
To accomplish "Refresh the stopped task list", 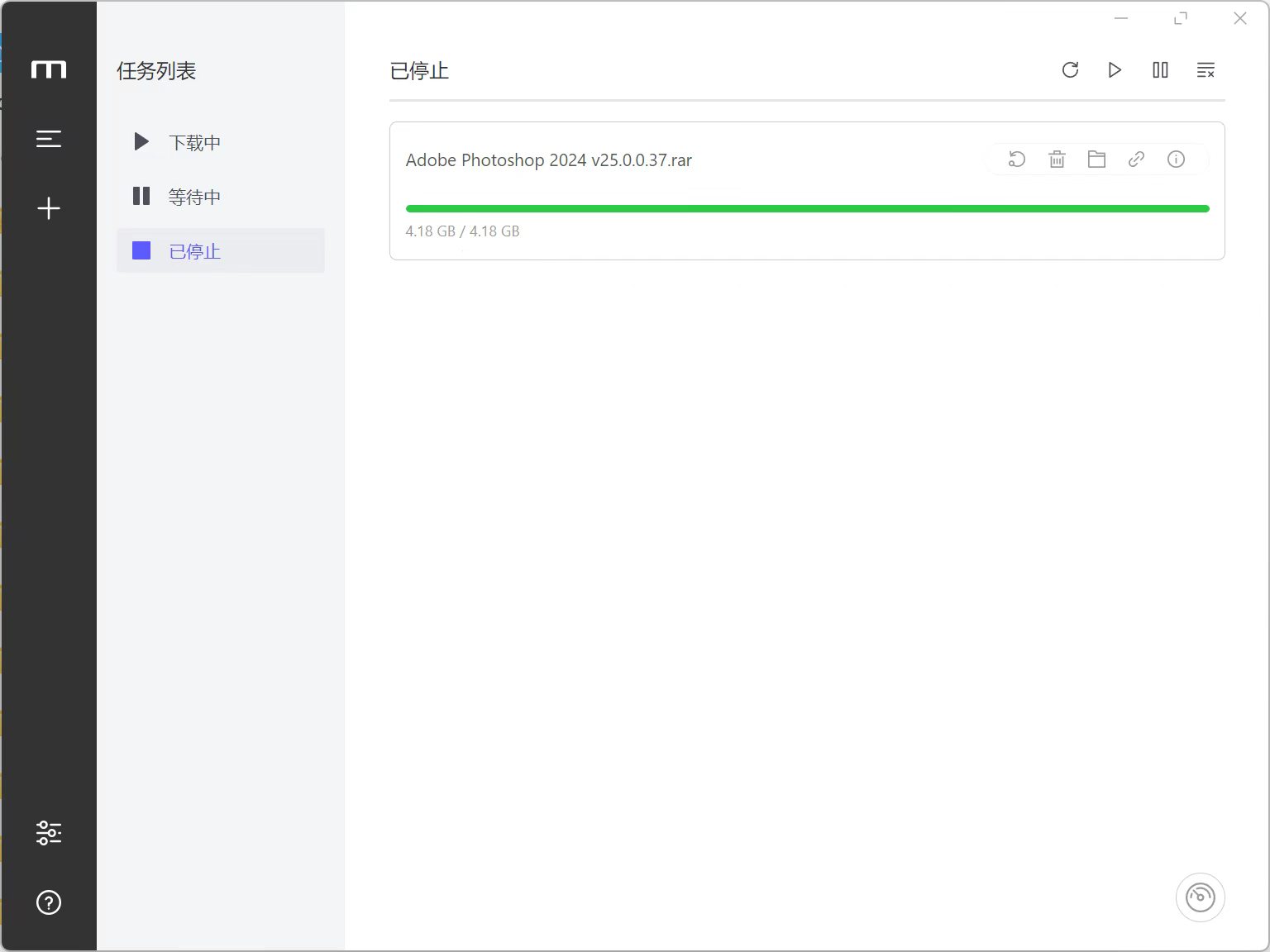I will 1070,70.
